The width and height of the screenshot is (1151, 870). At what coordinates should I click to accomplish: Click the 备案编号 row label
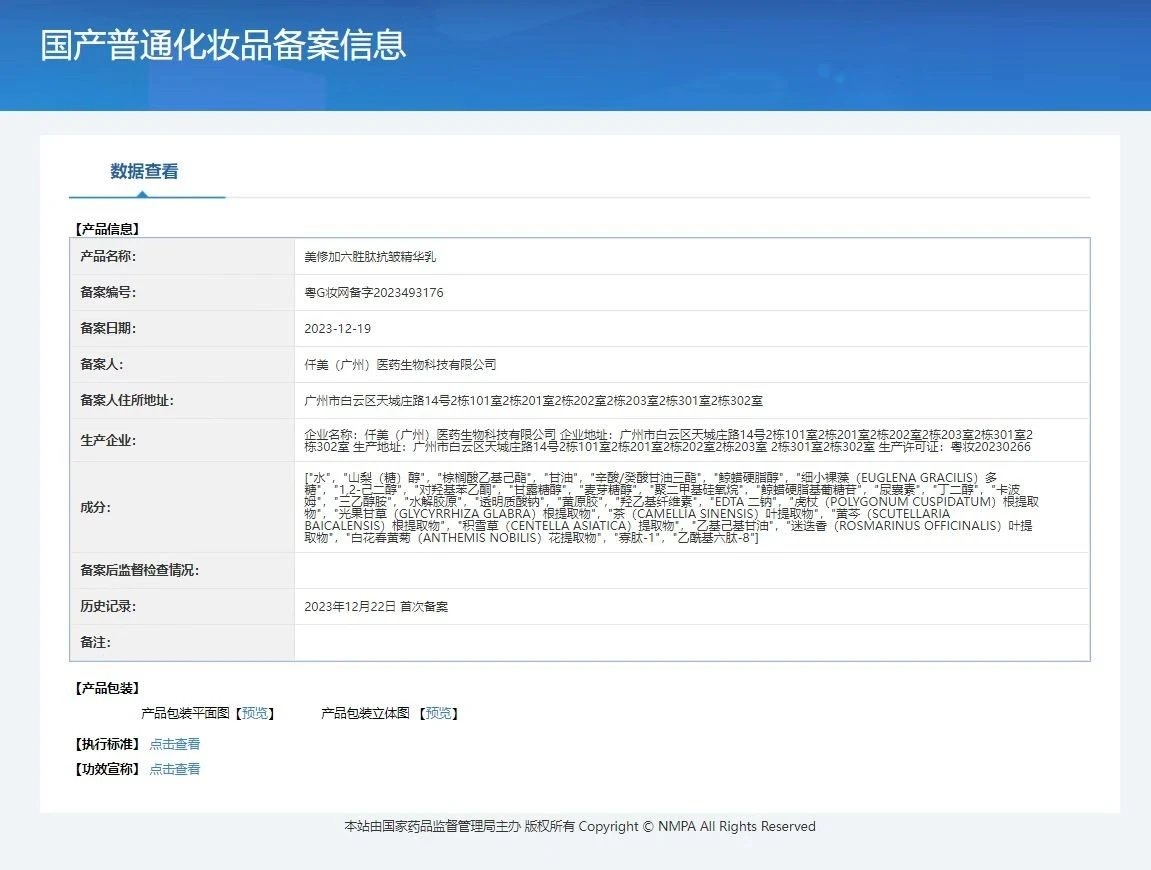pos(108,292)
